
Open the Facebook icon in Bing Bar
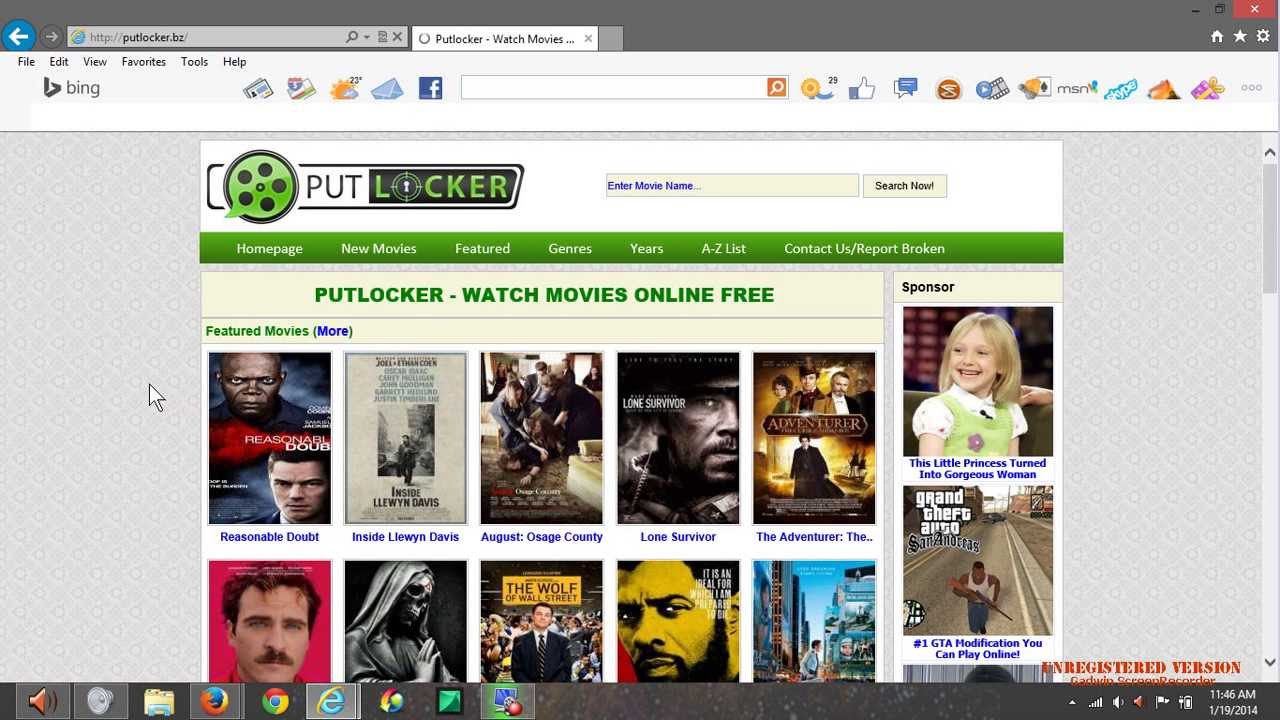coord(430,88)
